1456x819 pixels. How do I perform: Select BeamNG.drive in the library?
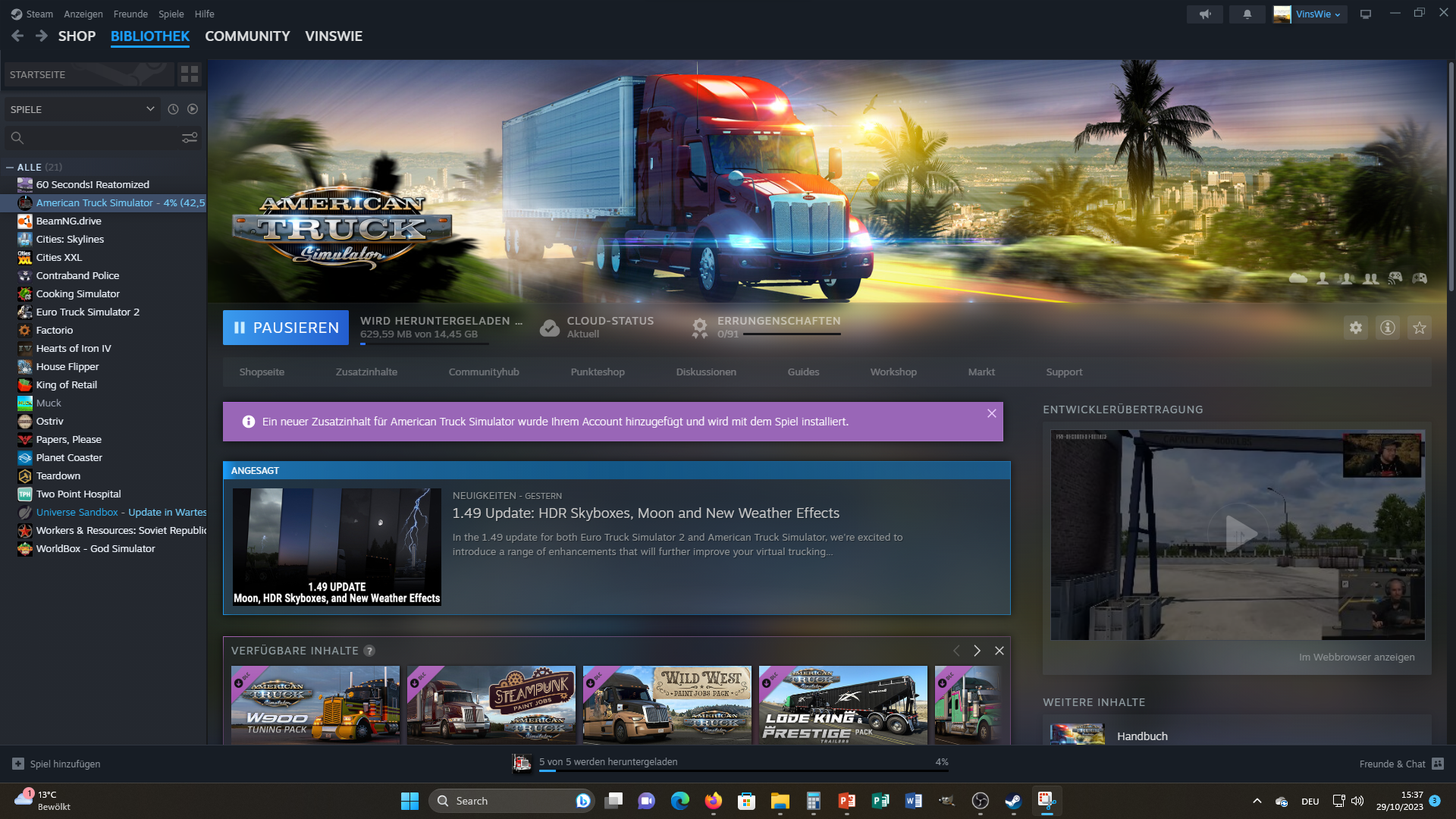coord(68,221)
